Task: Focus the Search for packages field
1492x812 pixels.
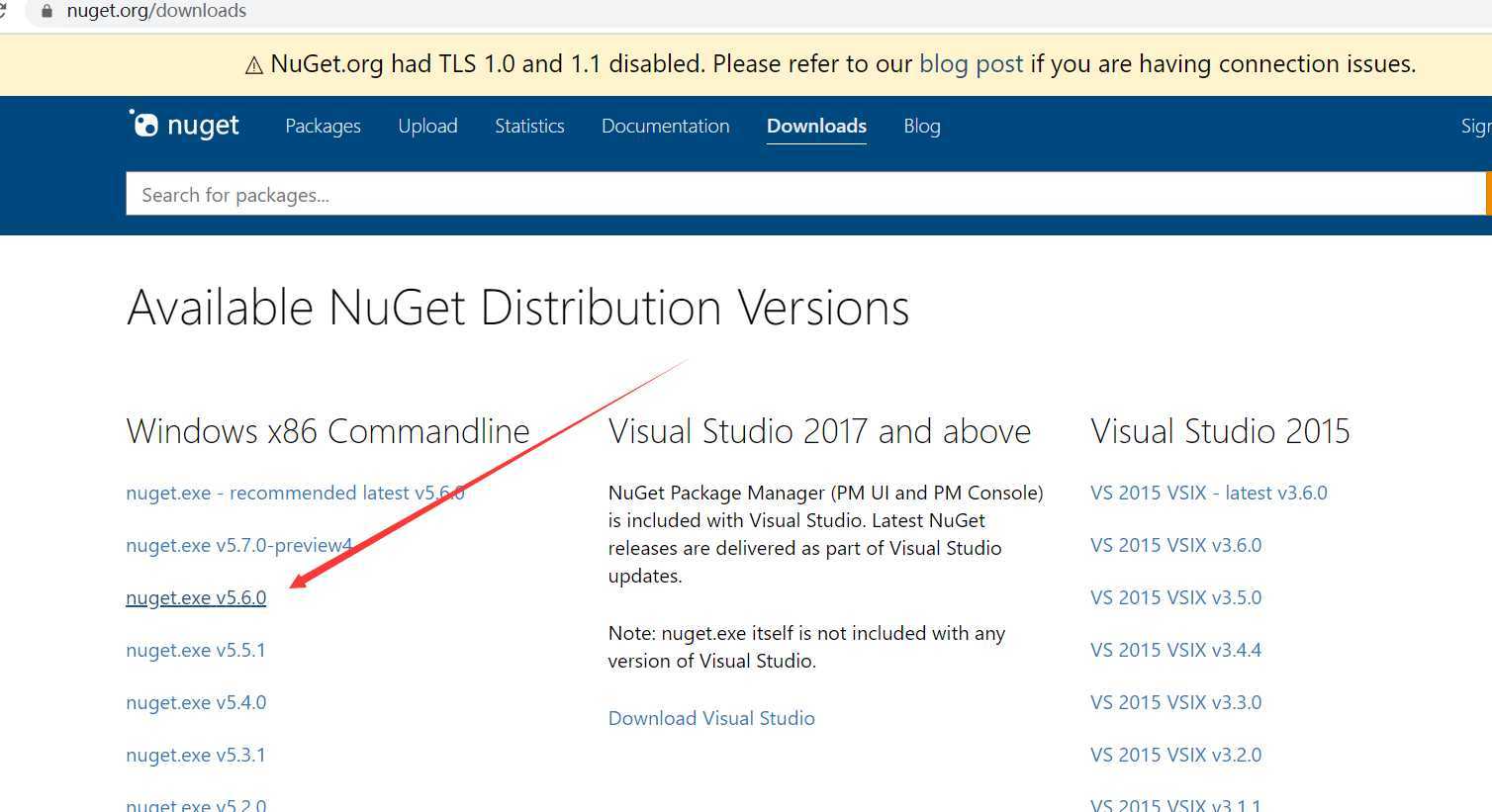Action: [806, 194]
